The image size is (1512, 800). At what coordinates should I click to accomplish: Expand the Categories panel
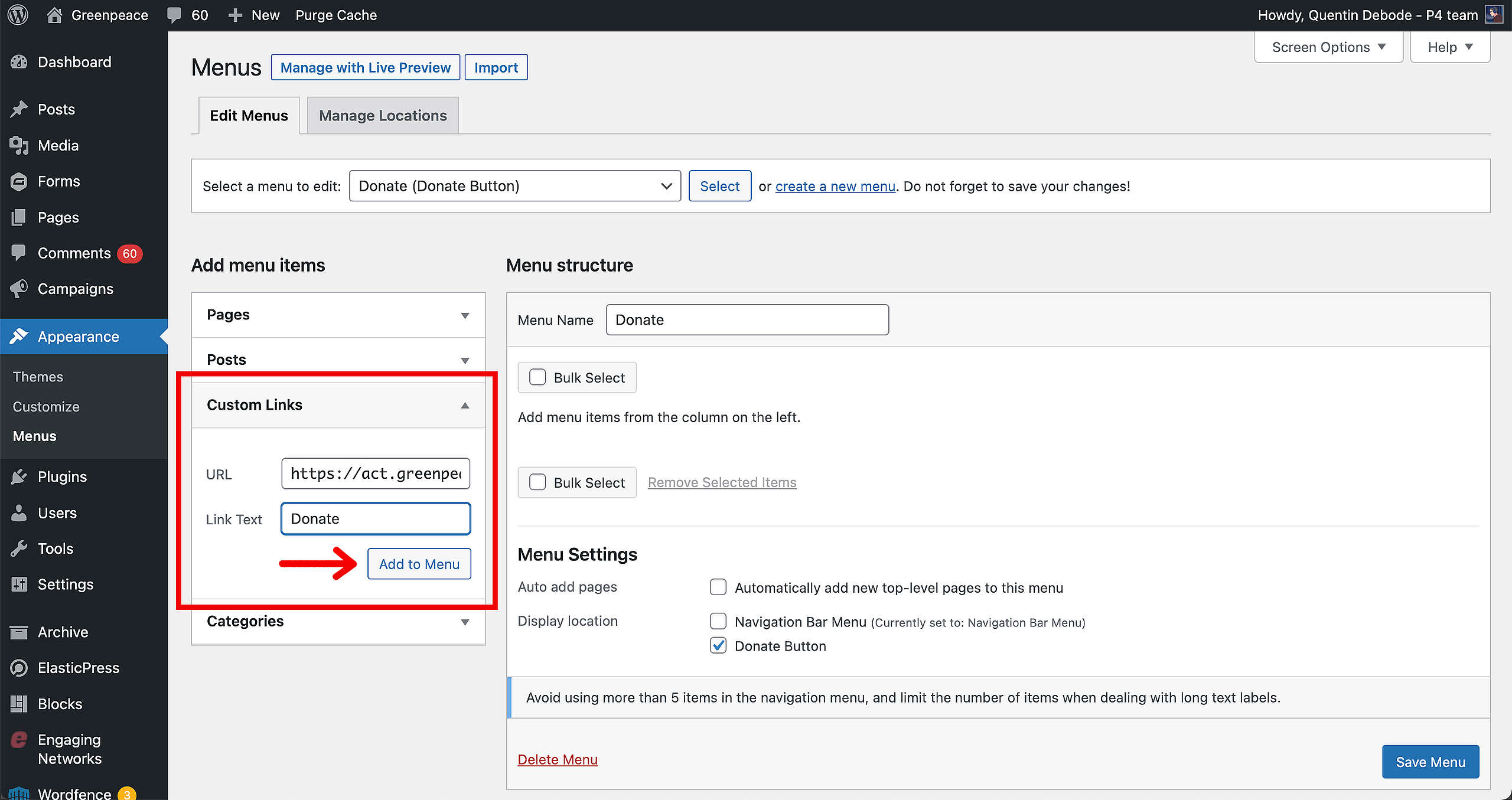coord(338,621)
